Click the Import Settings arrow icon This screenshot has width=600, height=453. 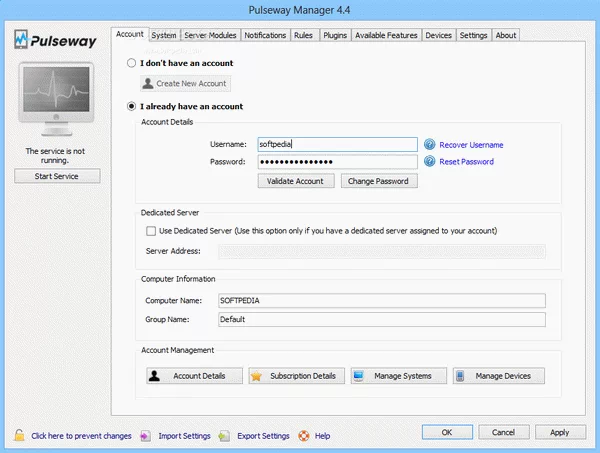pos(145,436)
